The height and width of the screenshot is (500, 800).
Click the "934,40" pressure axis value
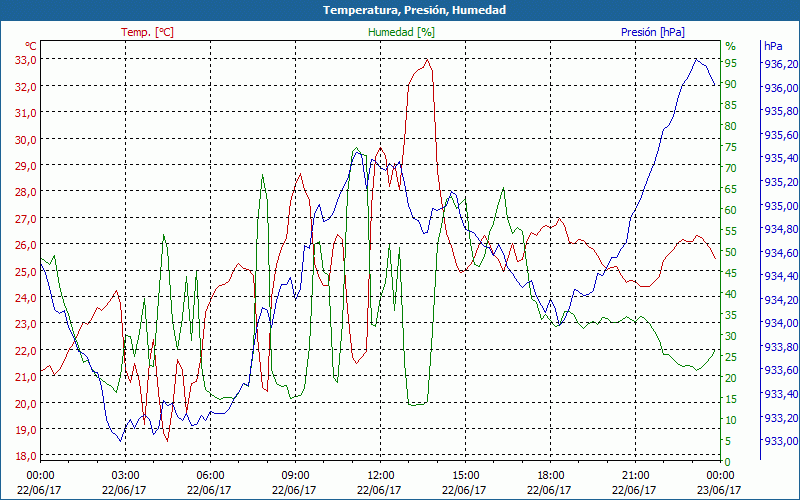pyautogui.click(x=781, y=276)
